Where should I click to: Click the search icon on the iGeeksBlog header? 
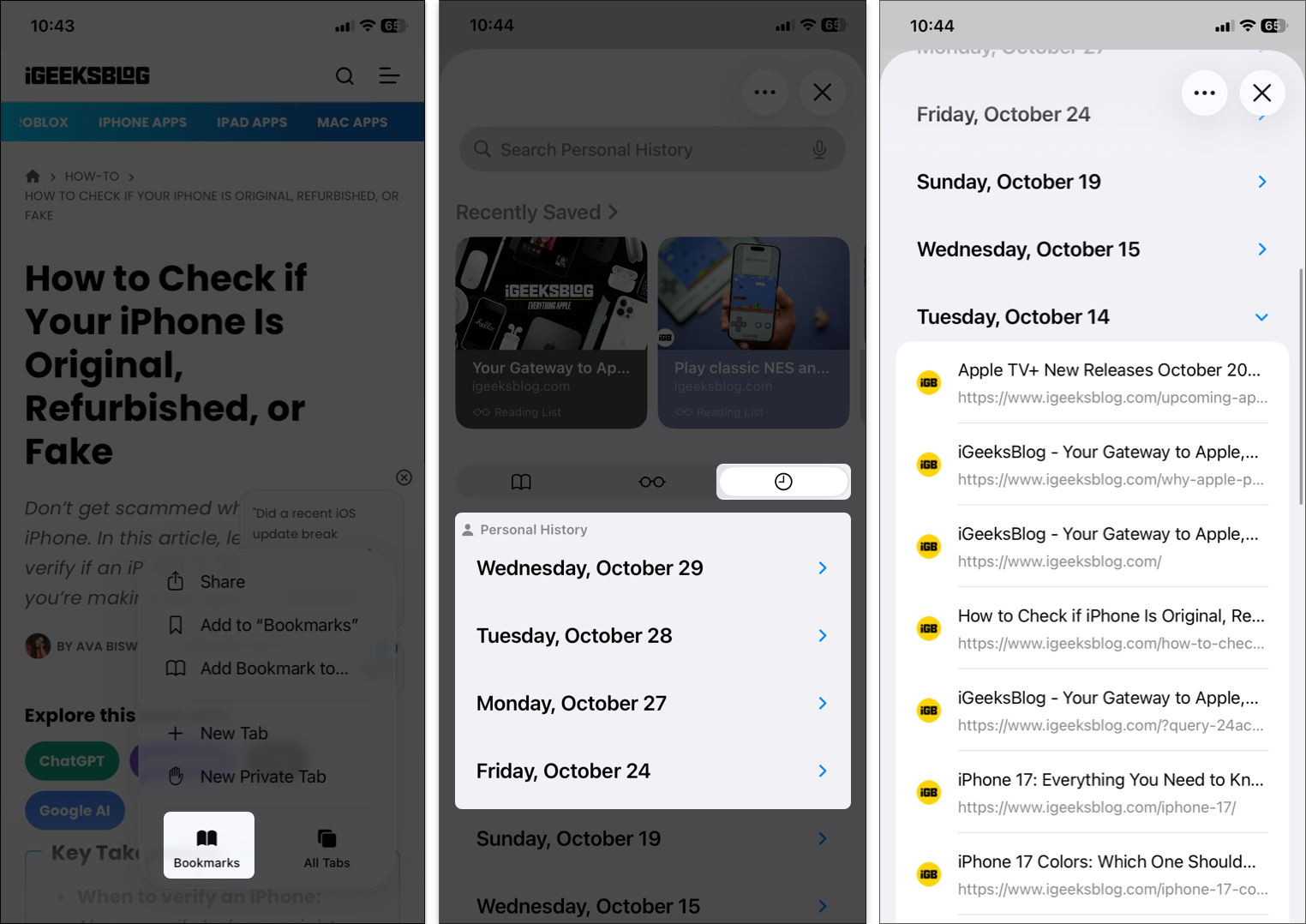coord(345,76)
